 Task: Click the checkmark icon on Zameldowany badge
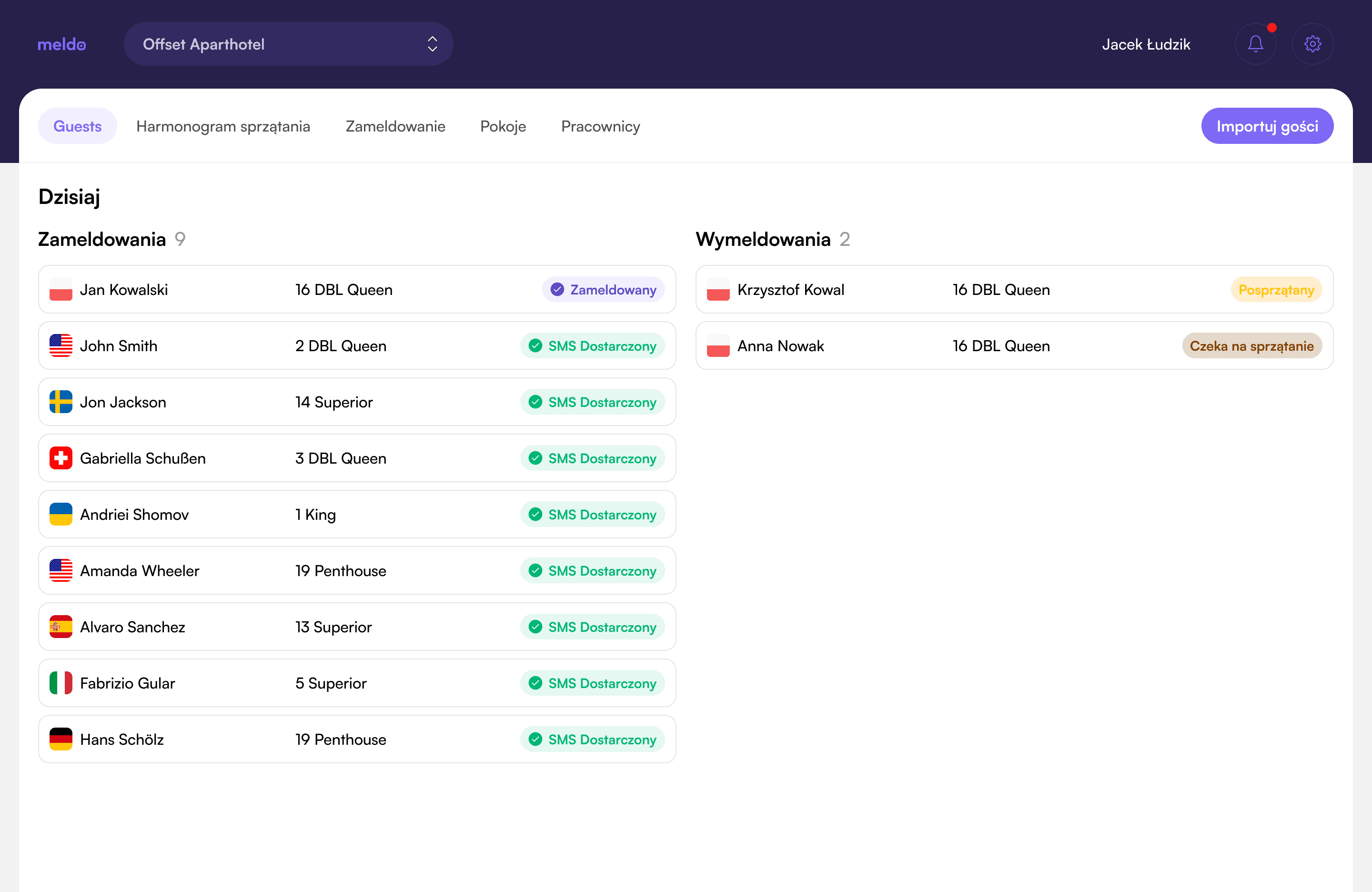tap(556, 289)
